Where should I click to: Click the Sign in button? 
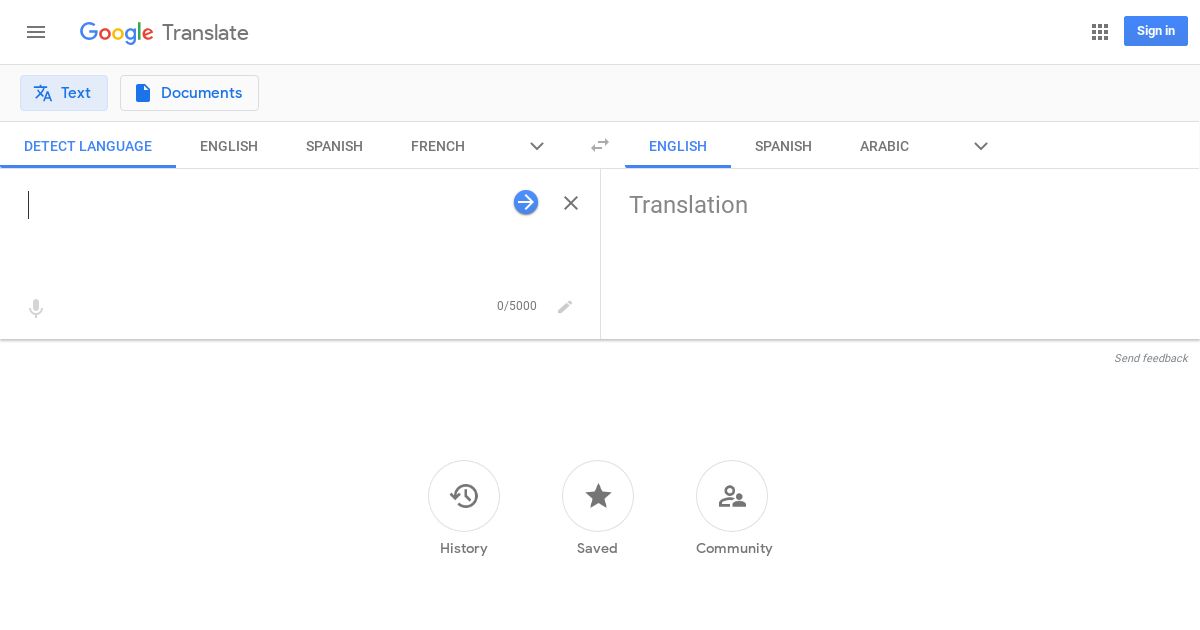1156,31
